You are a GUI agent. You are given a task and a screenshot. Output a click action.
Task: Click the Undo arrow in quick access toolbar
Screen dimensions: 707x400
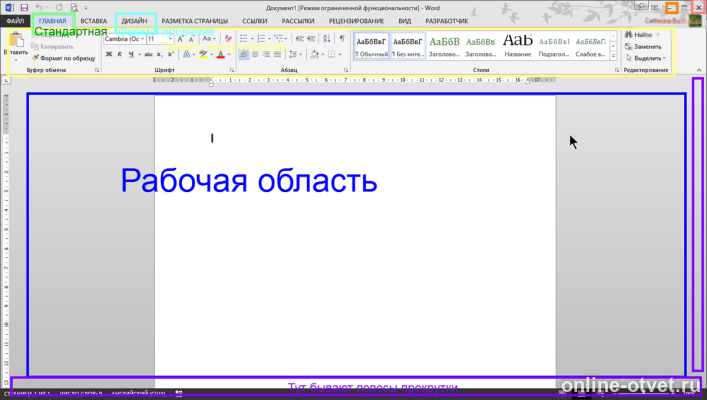pos(40,8)
